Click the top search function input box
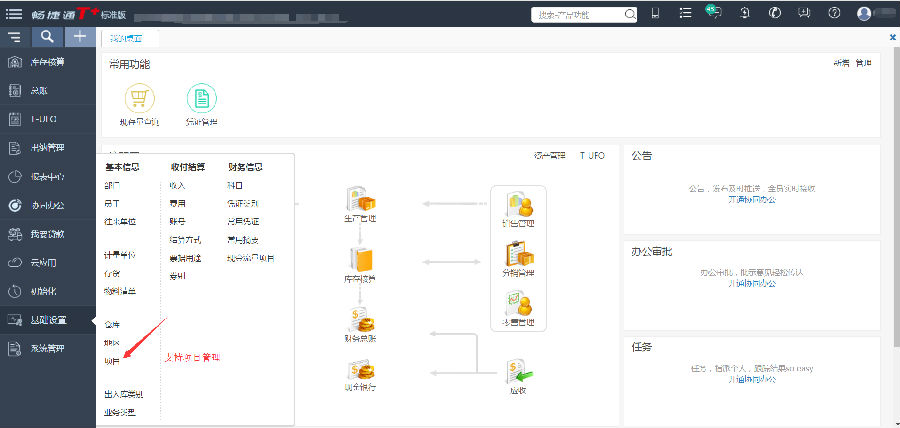The image size is (900, 428). 585,14
